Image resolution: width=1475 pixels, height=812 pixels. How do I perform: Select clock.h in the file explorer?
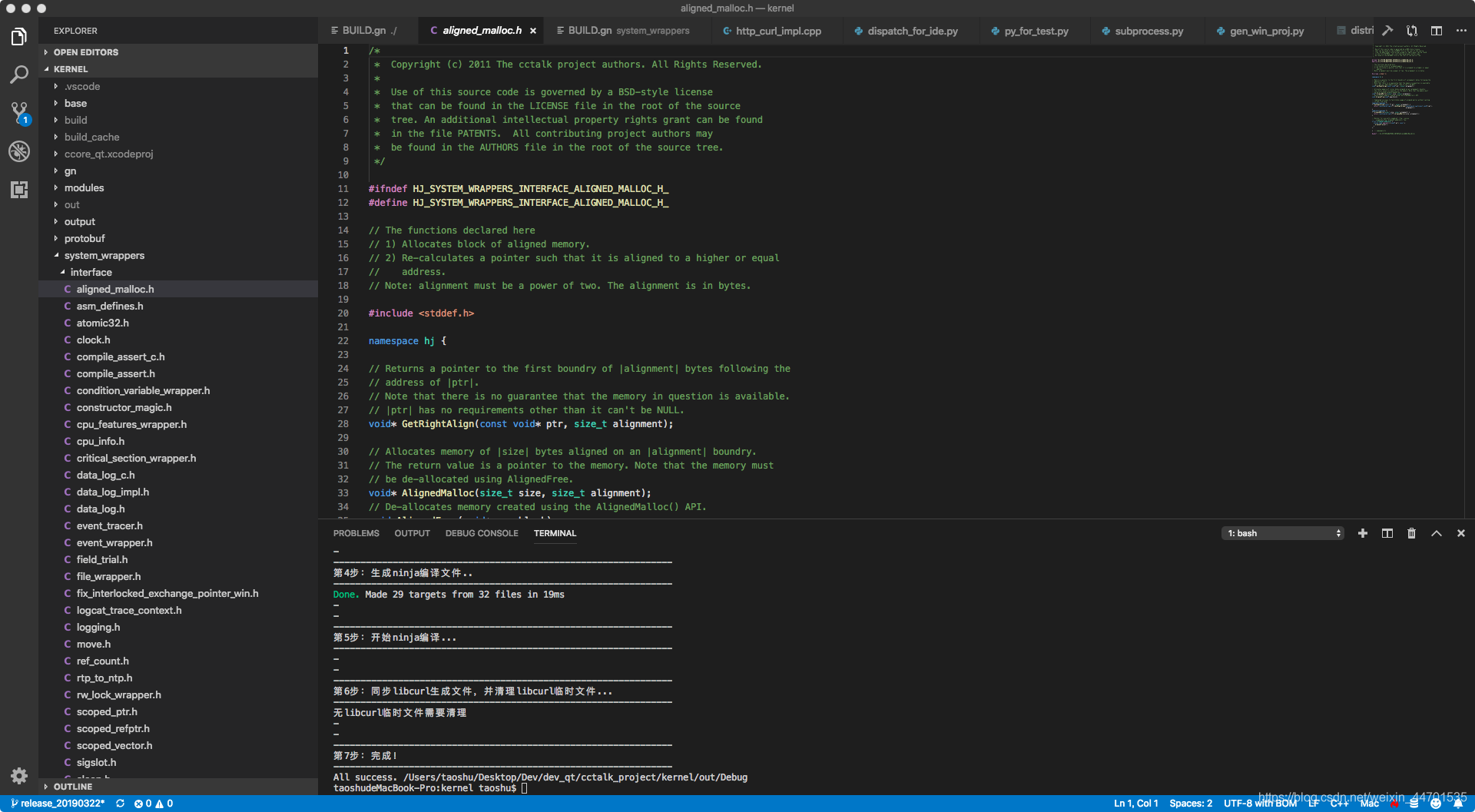pyautogui.click(x=92, y=340)
